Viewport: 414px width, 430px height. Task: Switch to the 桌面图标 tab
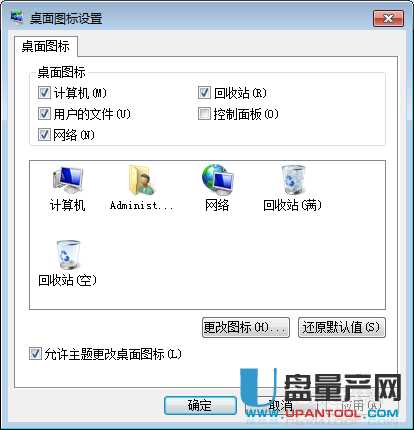click(46, 46)
